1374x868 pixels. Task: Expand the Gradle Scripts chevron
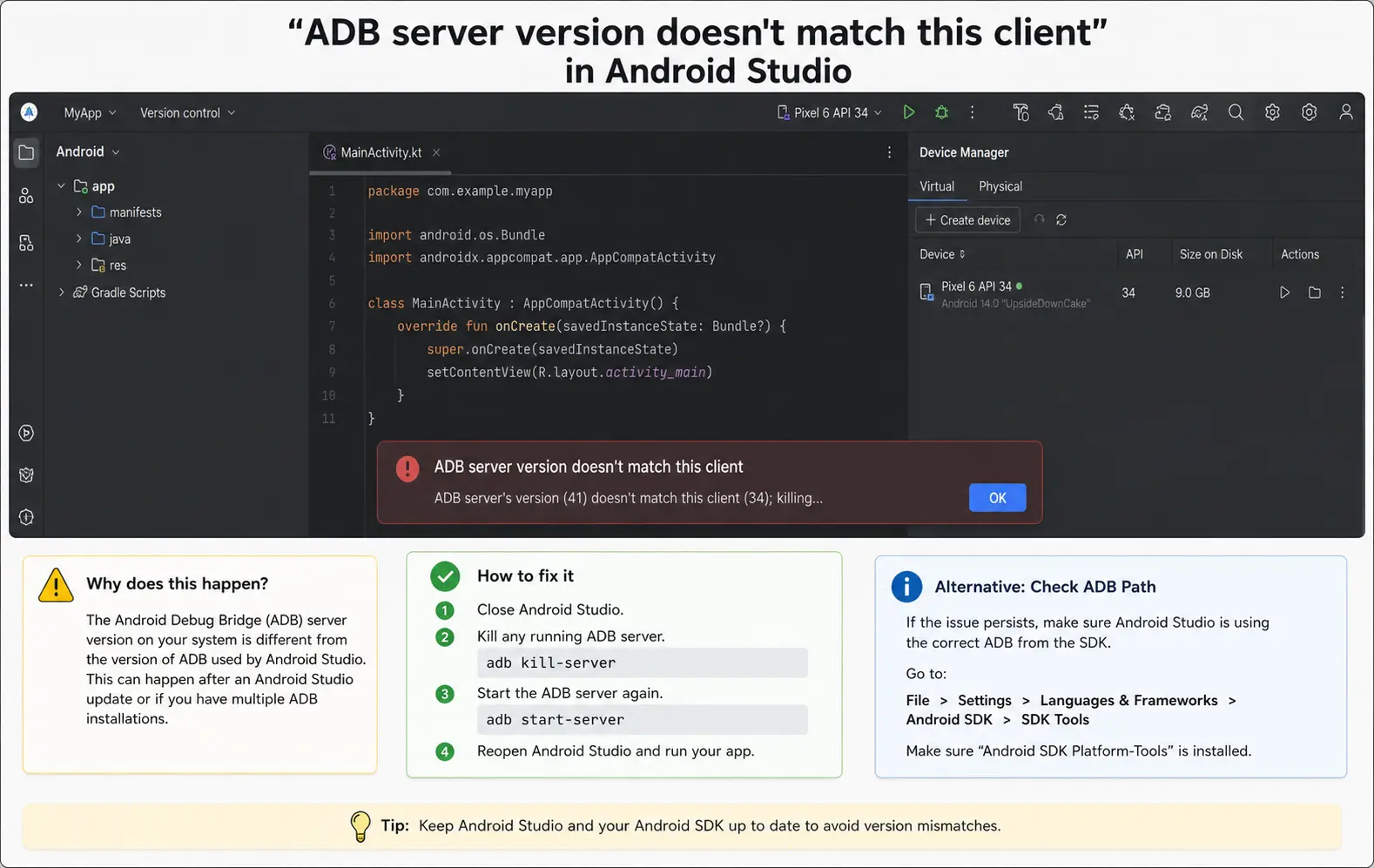[x=61, y=293]
